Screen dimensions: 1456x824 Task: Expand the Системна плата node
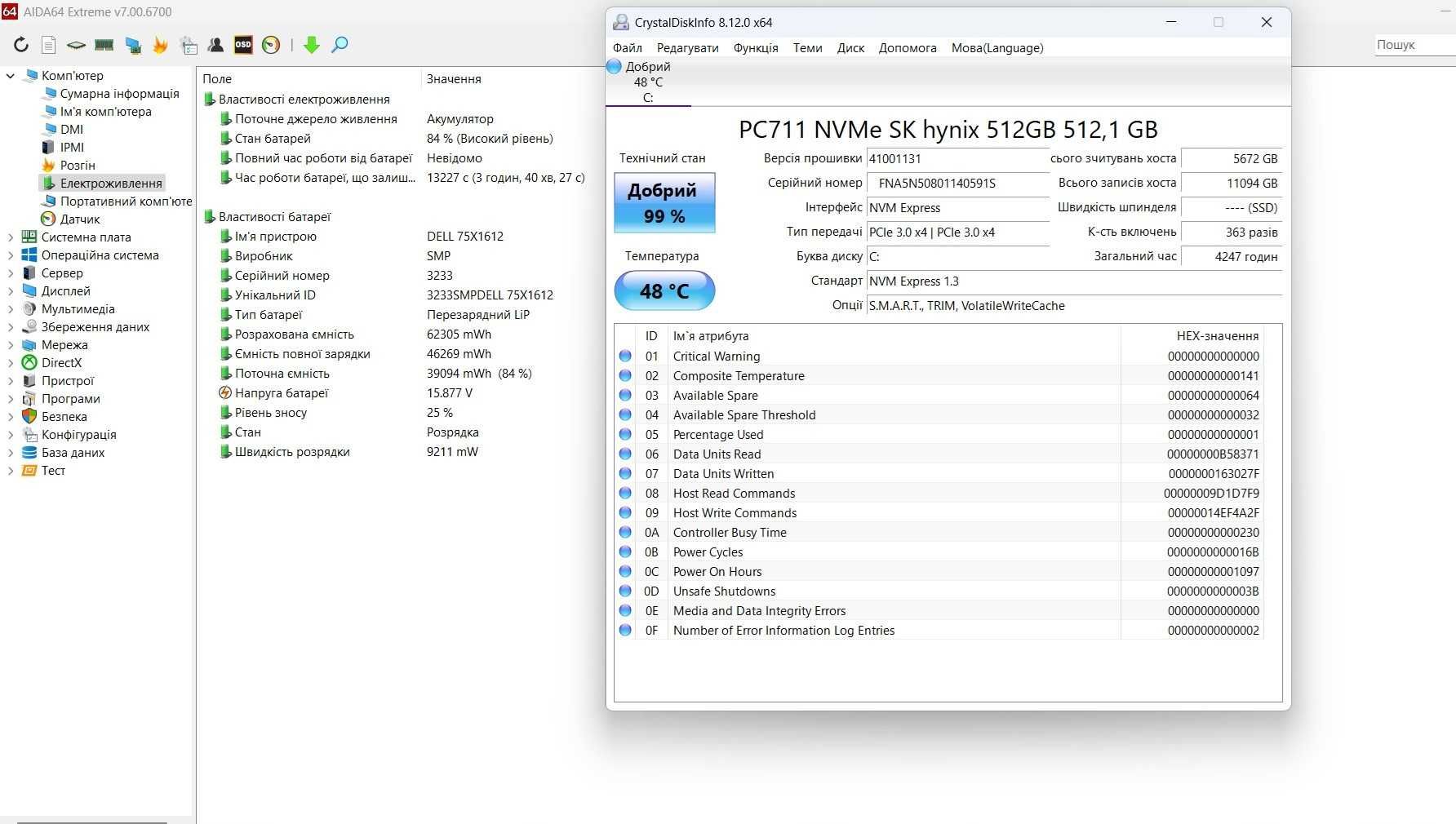(x=11, y=237)
